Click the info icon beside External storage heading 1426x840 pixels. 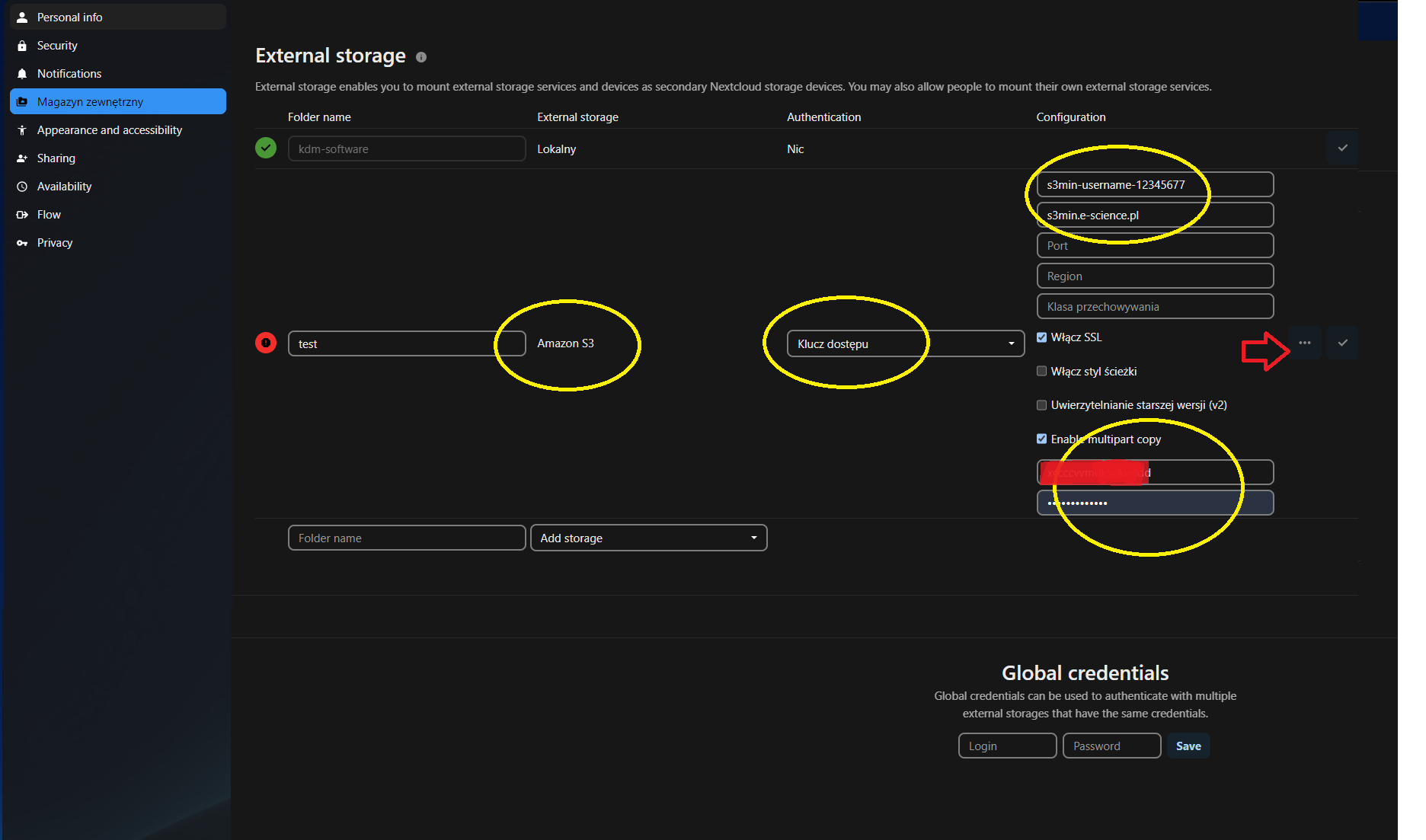click(x=421, y=57)
